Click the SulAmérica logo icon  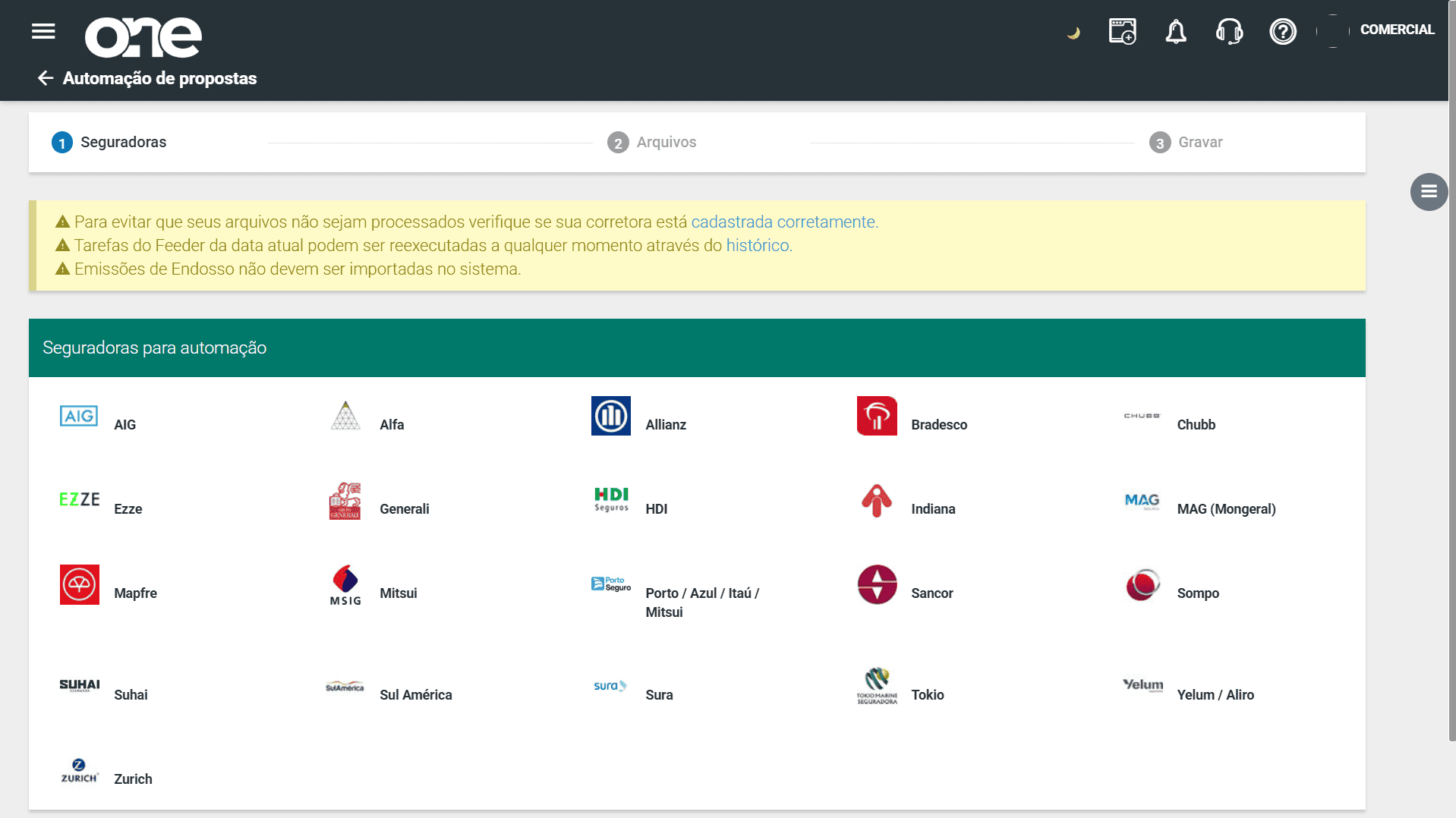[x=345, y=687]
